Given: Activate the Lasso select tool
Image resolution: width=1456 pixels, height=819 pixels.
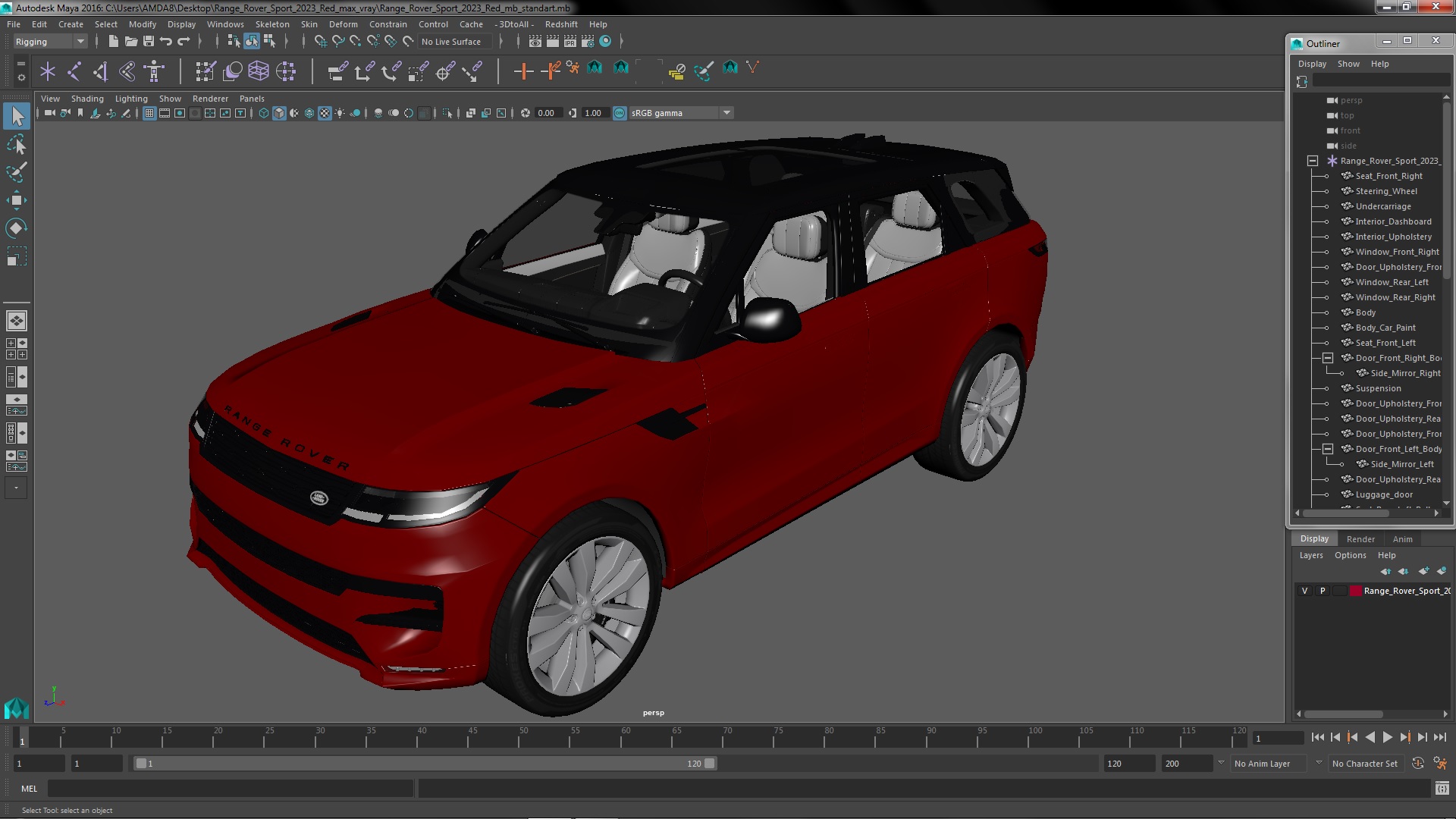Looking at the screenshot, I should coord(17,144).
